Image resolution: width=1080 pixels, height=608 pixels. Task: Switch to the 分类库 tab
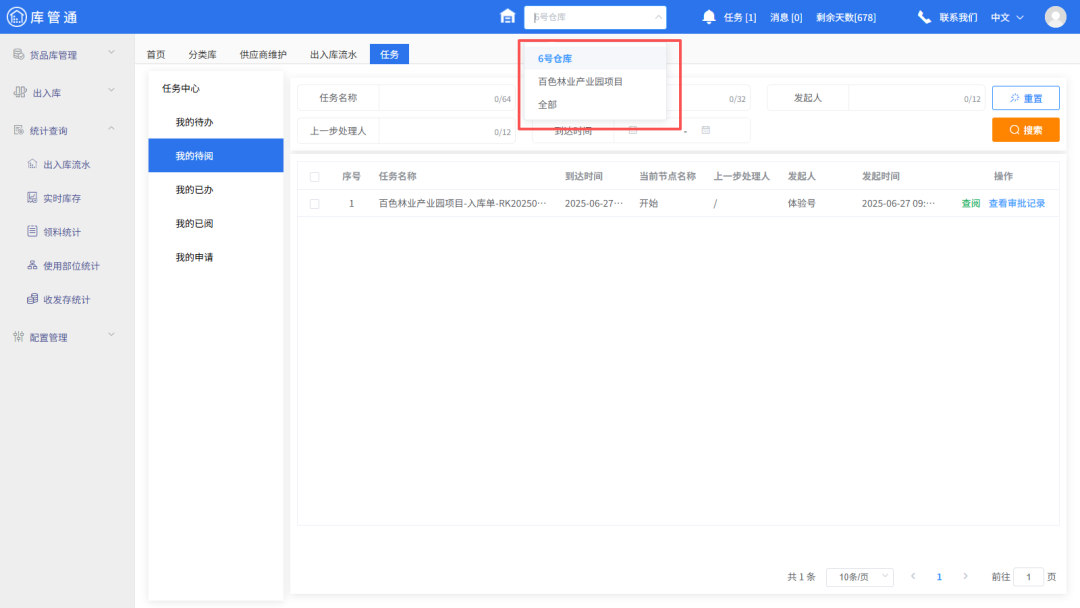[202, 54]
